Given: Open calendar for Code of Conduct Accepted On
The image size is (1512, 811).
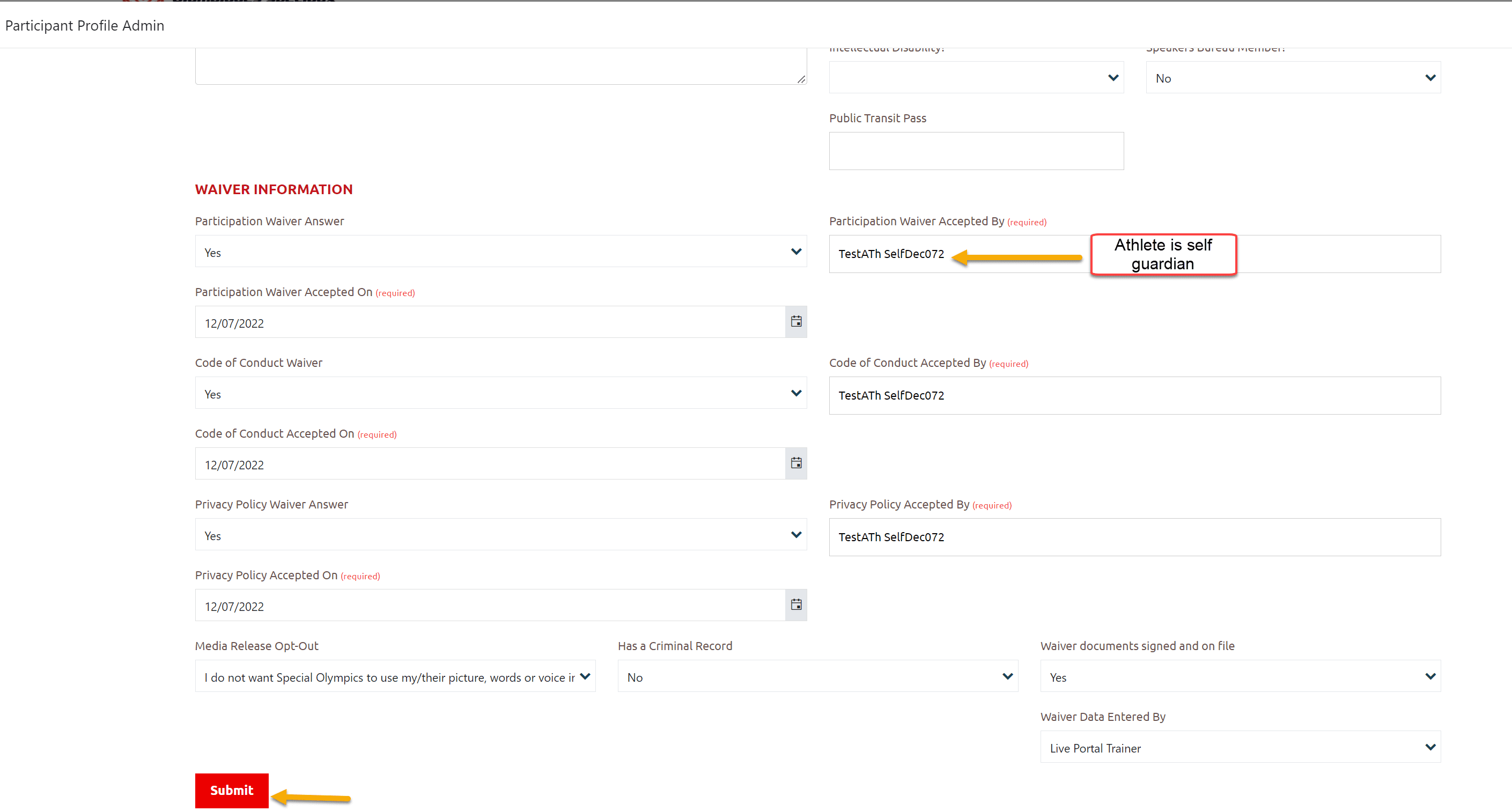Looking at the screenshot, I should (796, 463).
